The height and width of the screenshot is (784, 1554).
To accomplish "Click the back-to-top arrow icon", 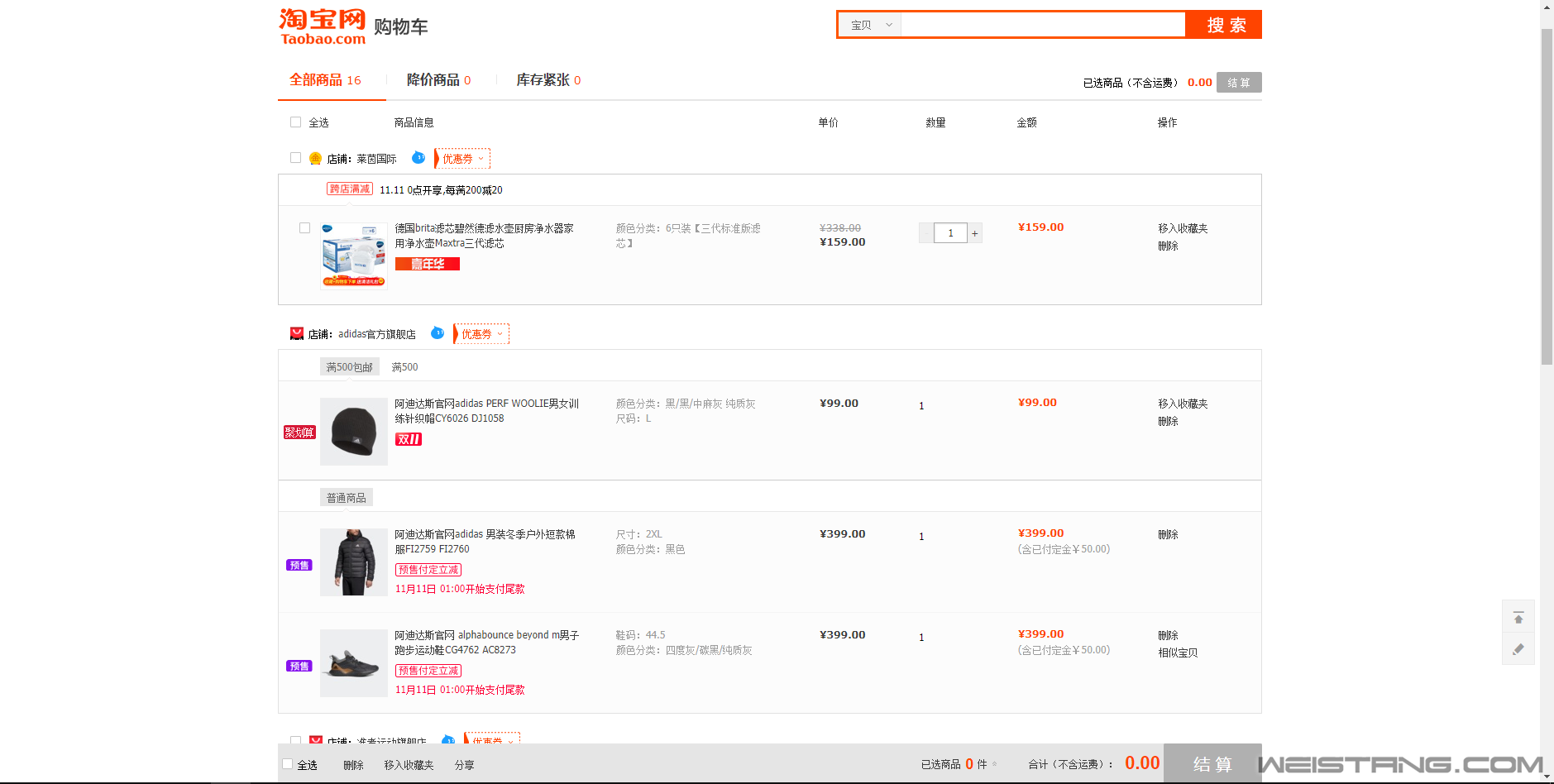I will [1518, 618].
